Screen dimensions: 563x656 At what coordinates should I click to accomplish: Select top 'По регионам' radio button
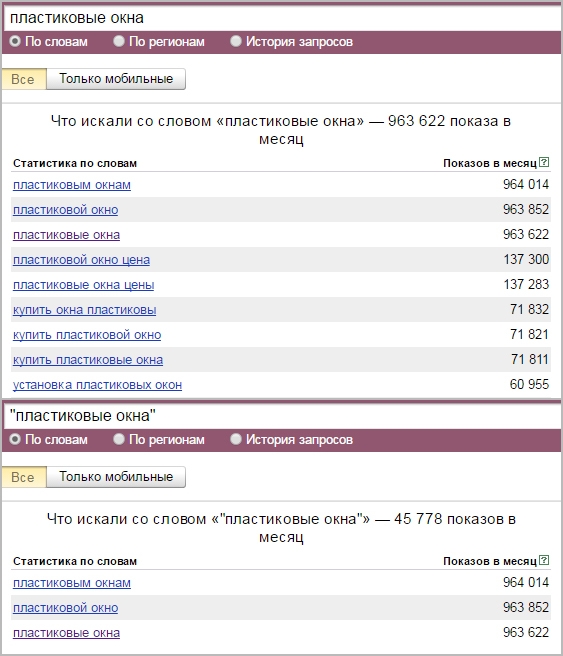[x=119, y=41]
